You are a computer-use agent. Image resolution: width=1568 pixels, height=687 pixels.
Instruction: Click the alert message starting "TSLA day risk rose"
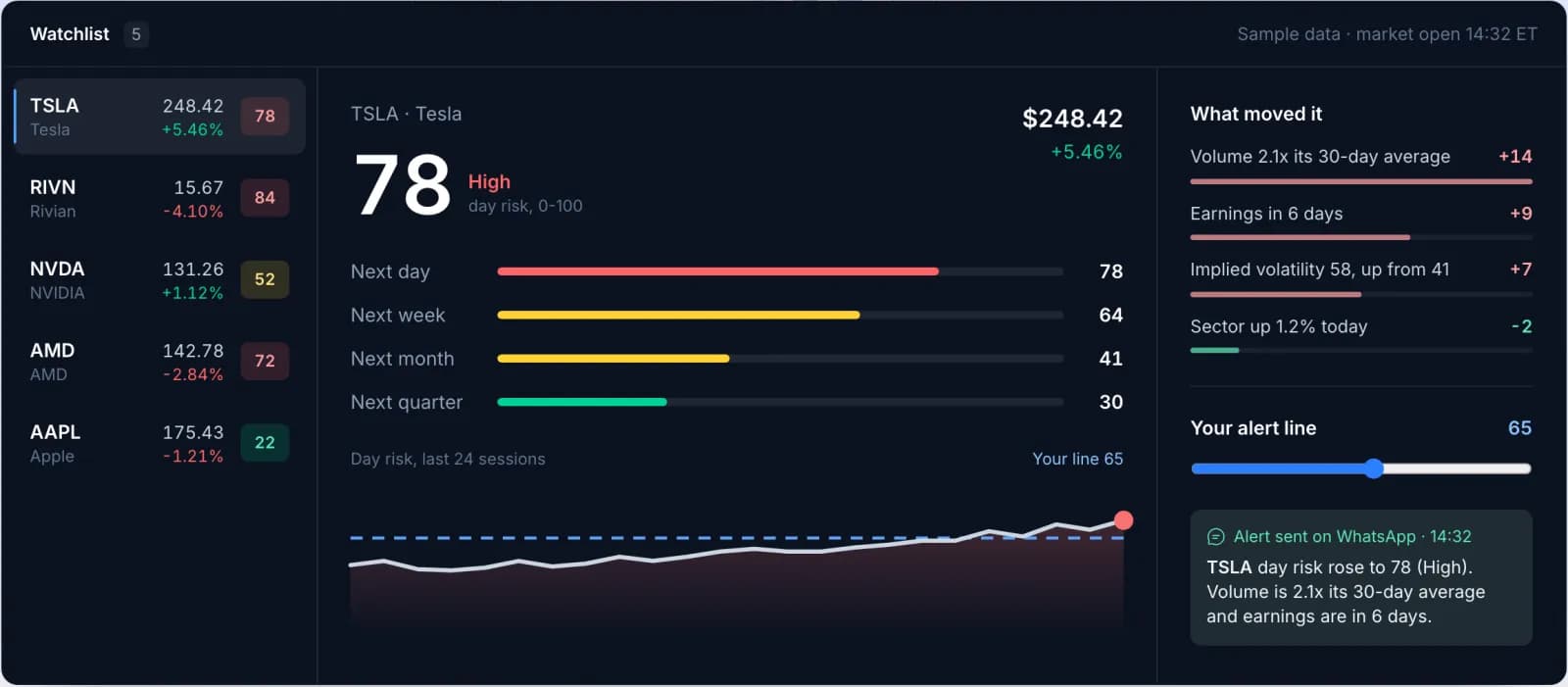pos(1346,592)
